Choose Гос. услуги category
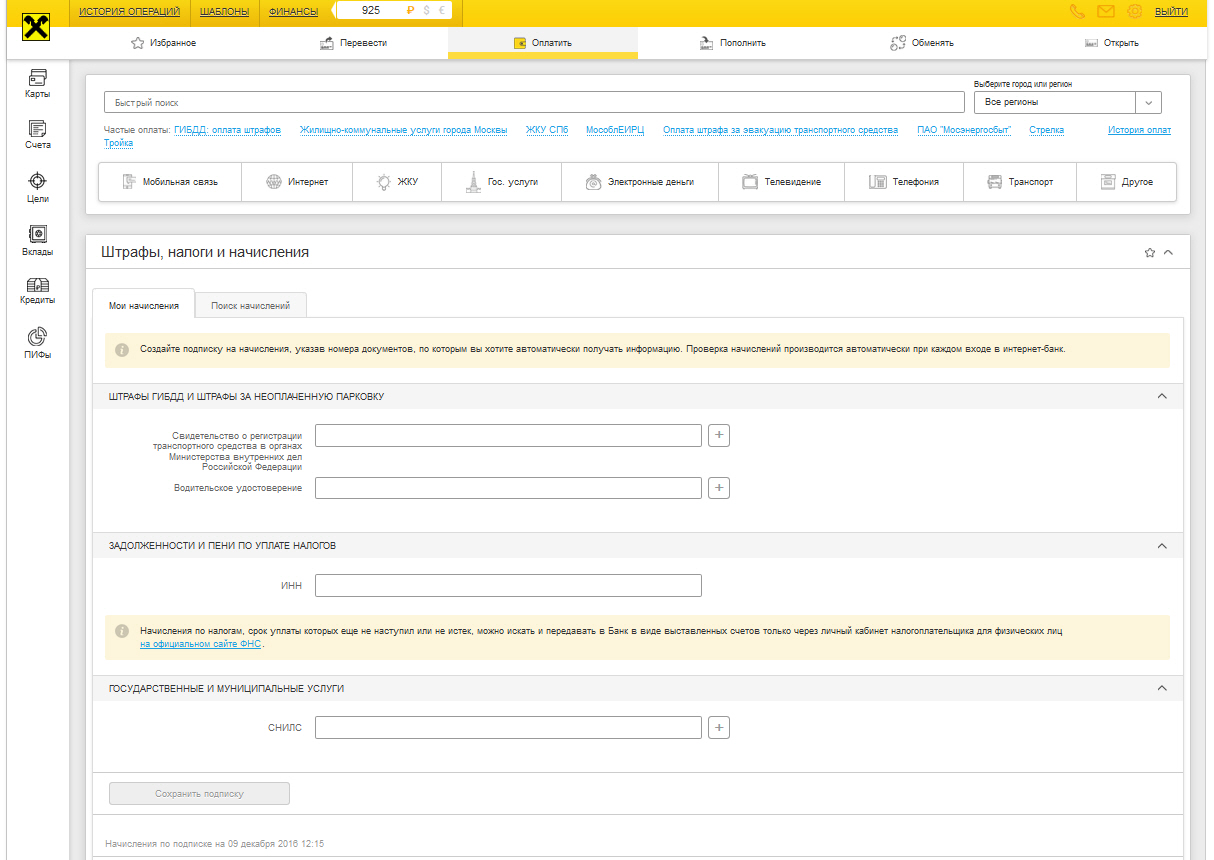 click(501, 182)
